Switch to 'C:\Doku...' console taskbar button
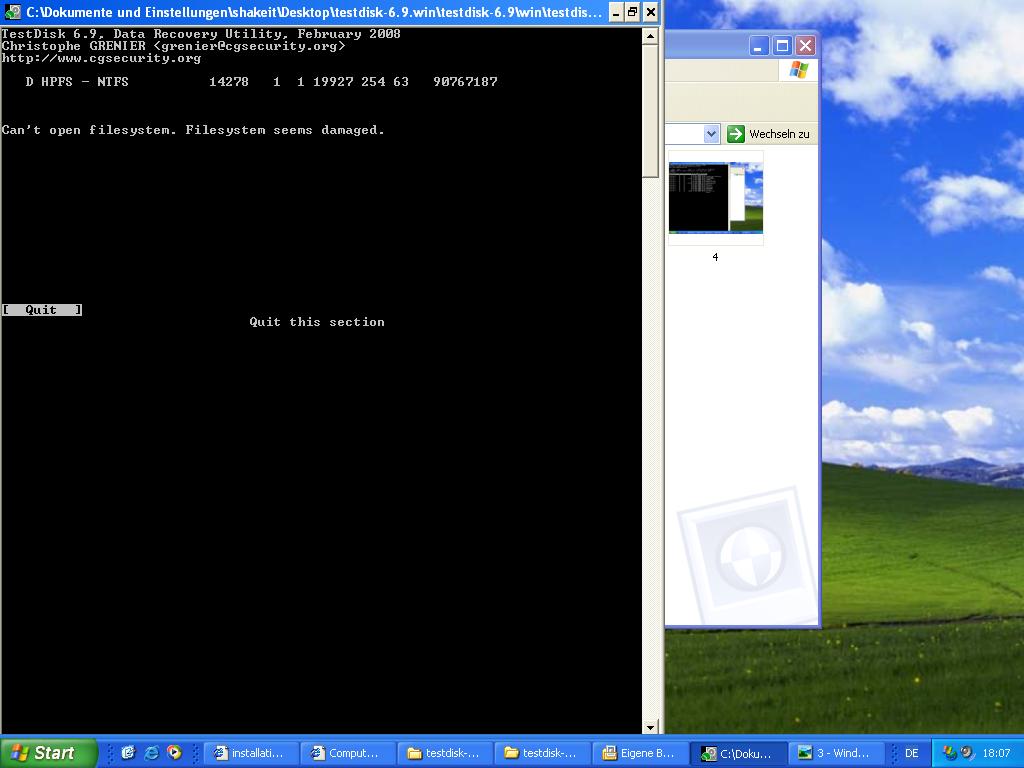1024x768 pixels. coord(738,753)
